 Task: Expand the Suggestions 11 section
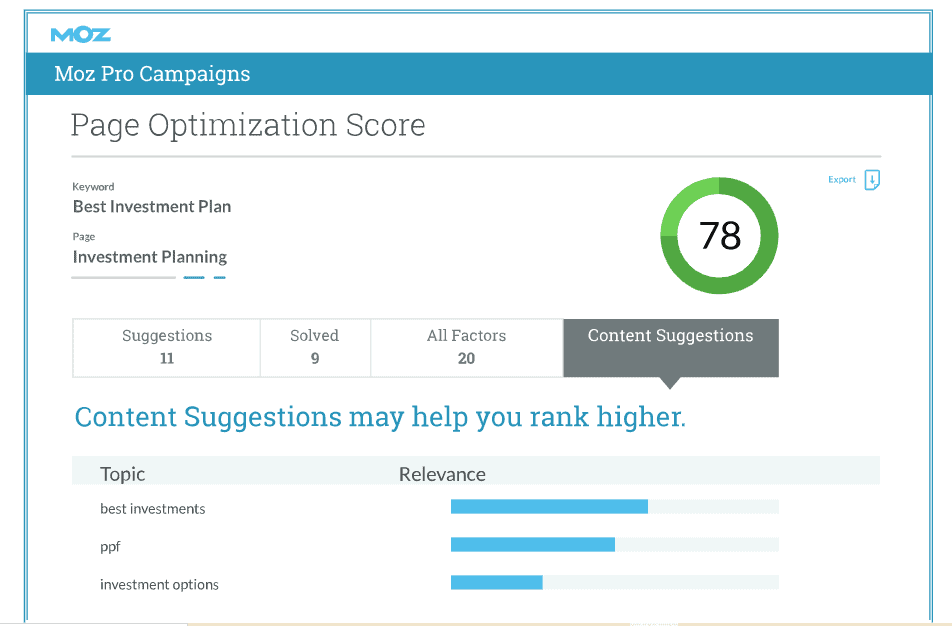pos(166,347)
